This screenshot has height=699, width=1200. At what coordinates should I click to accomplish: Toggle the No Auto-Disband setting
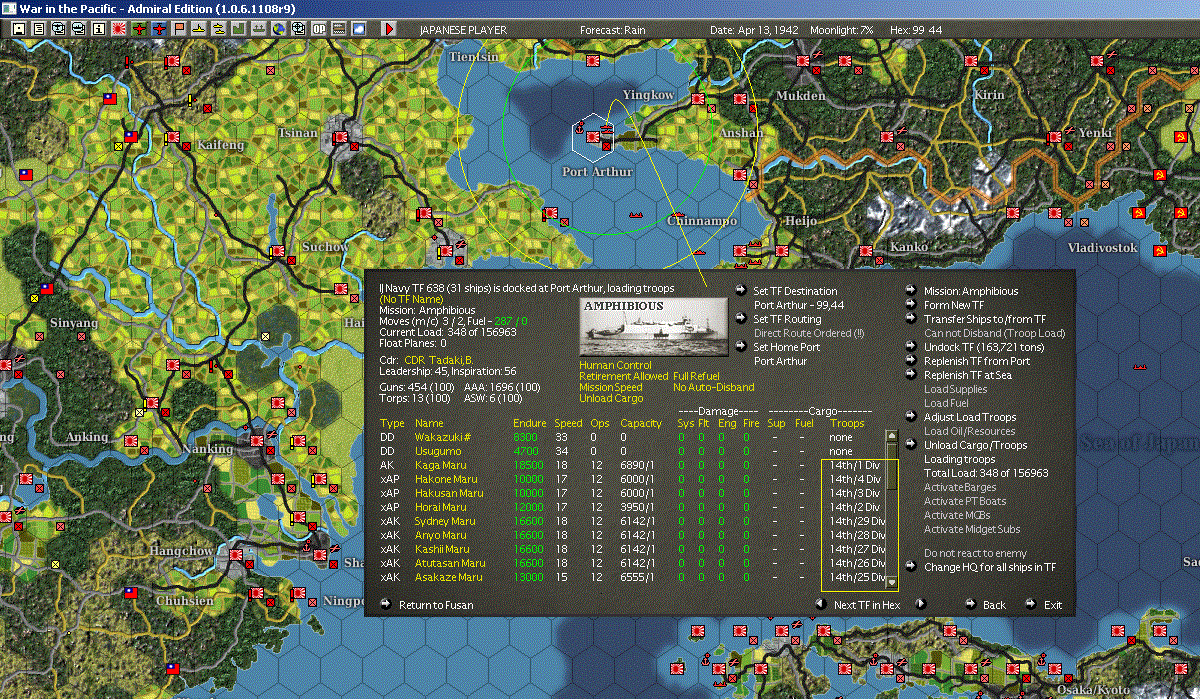coord(714,387)
